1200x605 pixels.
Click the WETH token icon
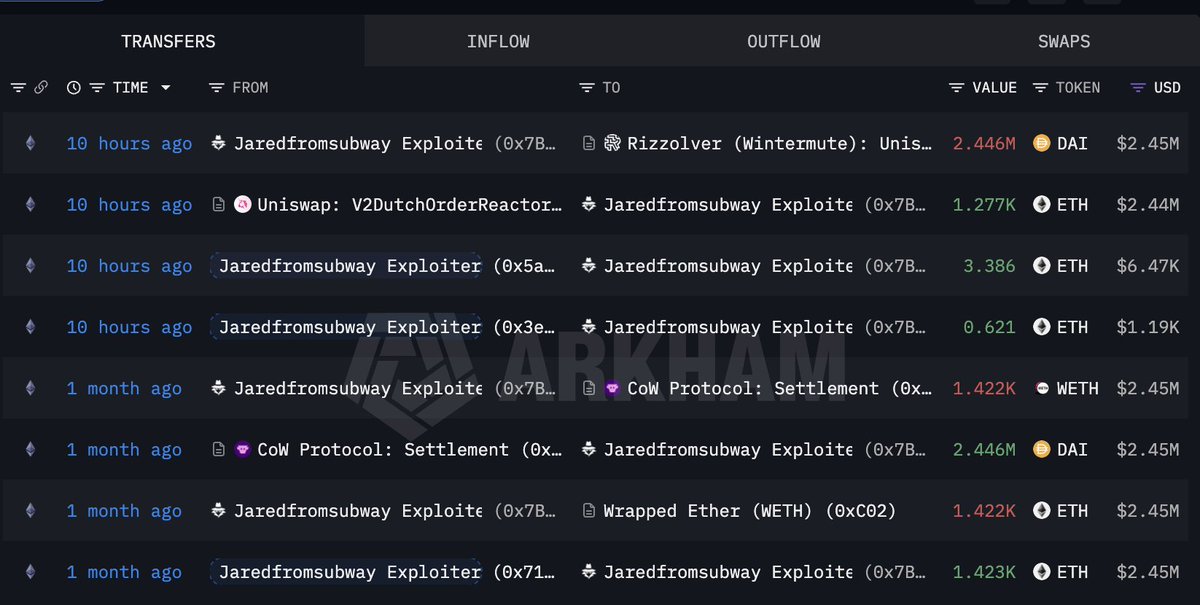click(x=1041, y=388)
